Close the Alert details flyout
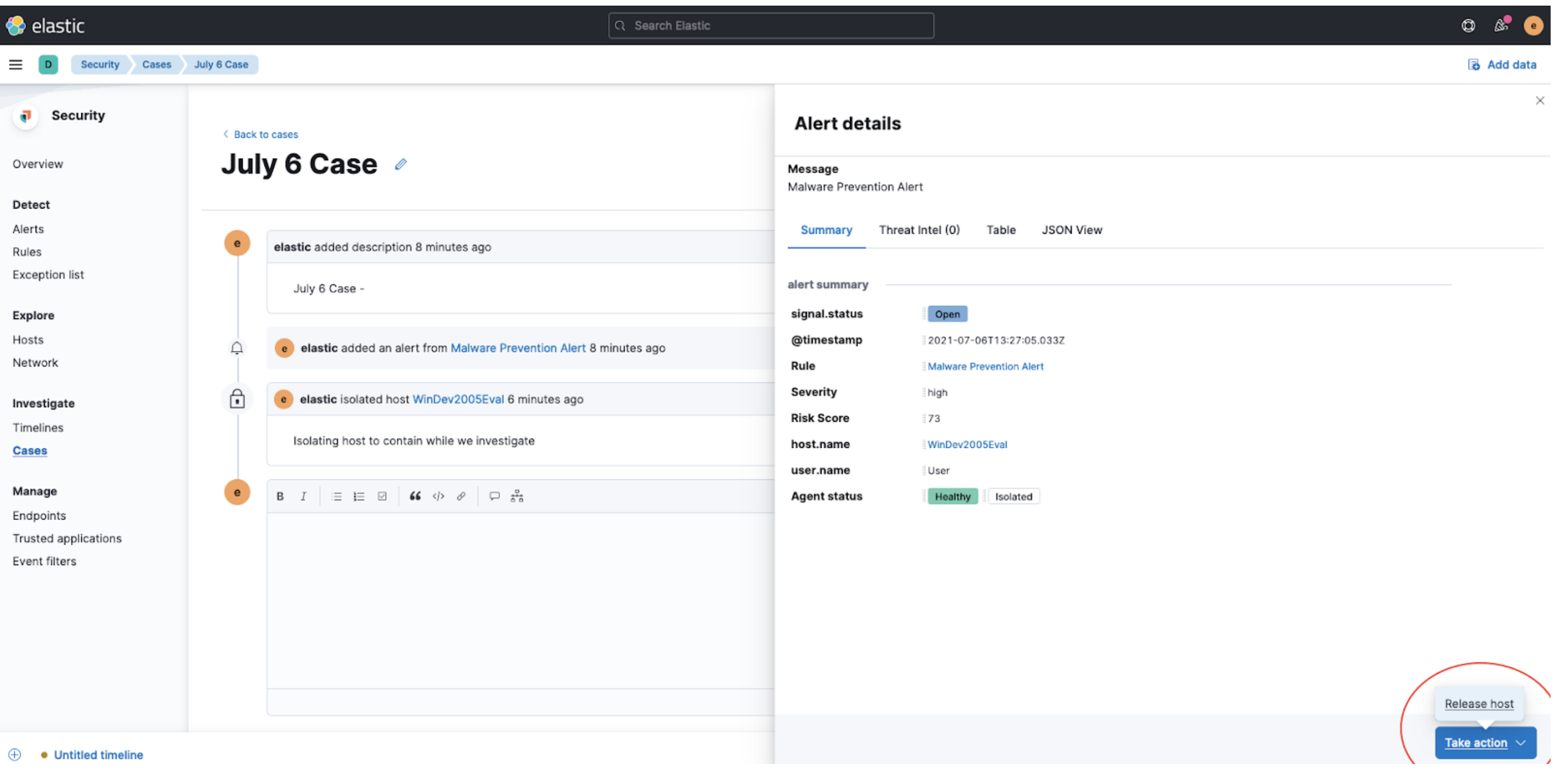 point(1539,101)
